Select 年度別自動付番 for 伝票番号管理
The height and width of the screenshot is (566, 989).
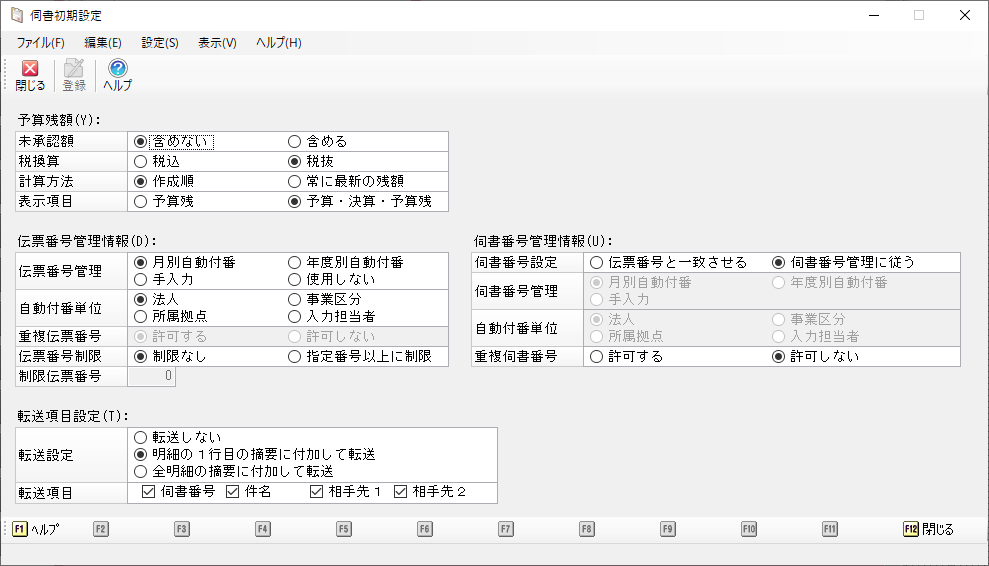[x=295, y=262]
